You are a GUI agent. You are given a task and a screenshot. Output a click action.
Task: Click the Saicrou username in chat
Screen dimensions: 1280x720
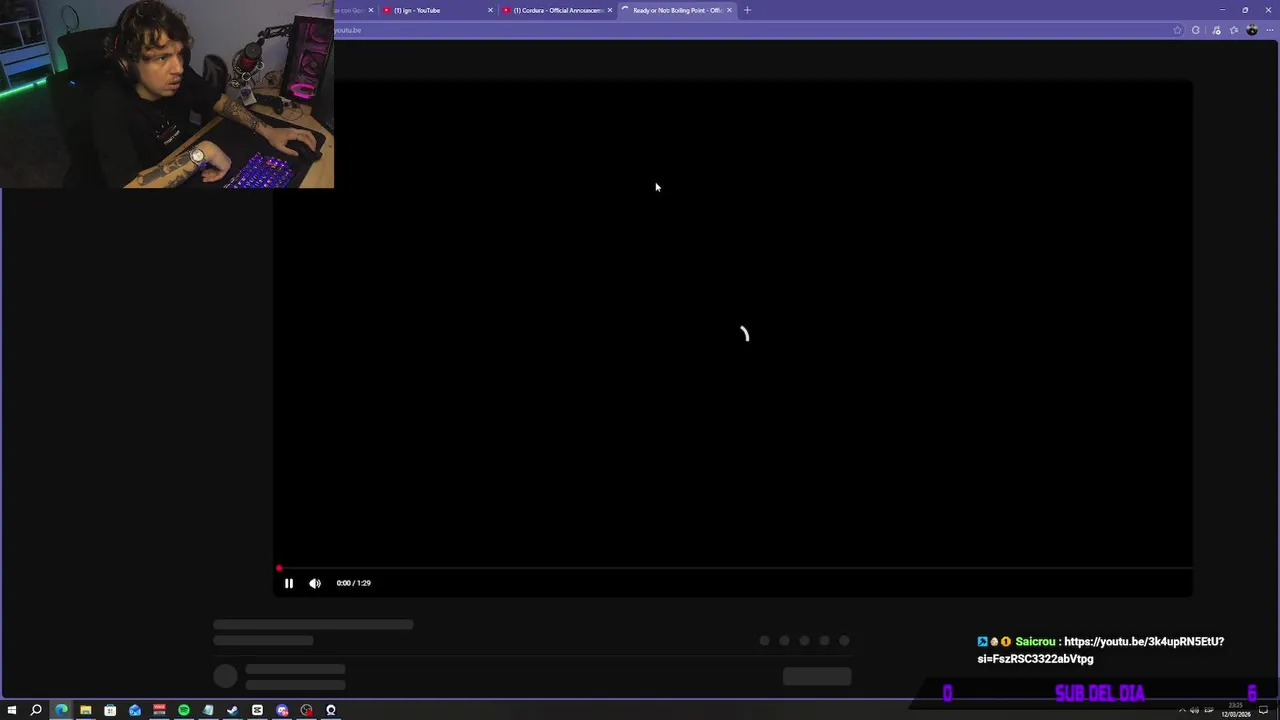coord(1035,642)
